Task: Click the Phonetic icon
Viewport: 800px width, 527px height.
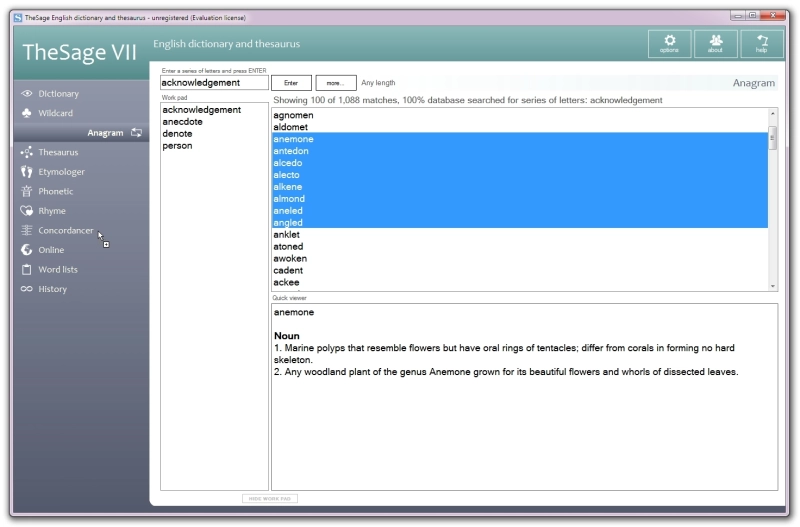Action: 27,191
